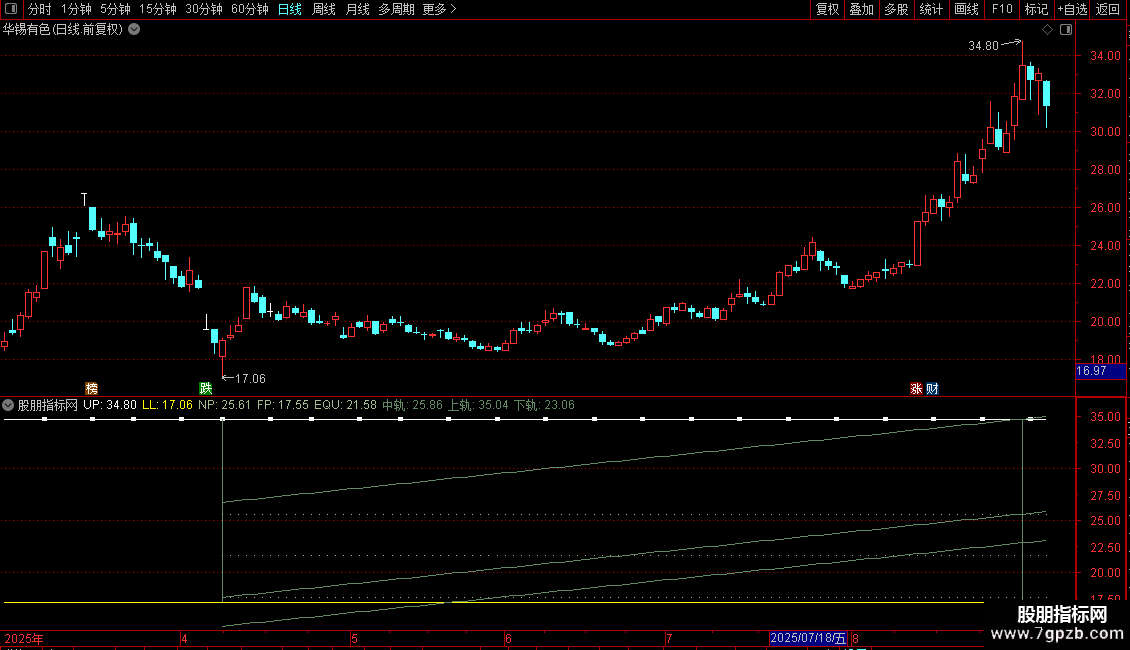Switch to the 分时 intraday tab

point(40,9)
